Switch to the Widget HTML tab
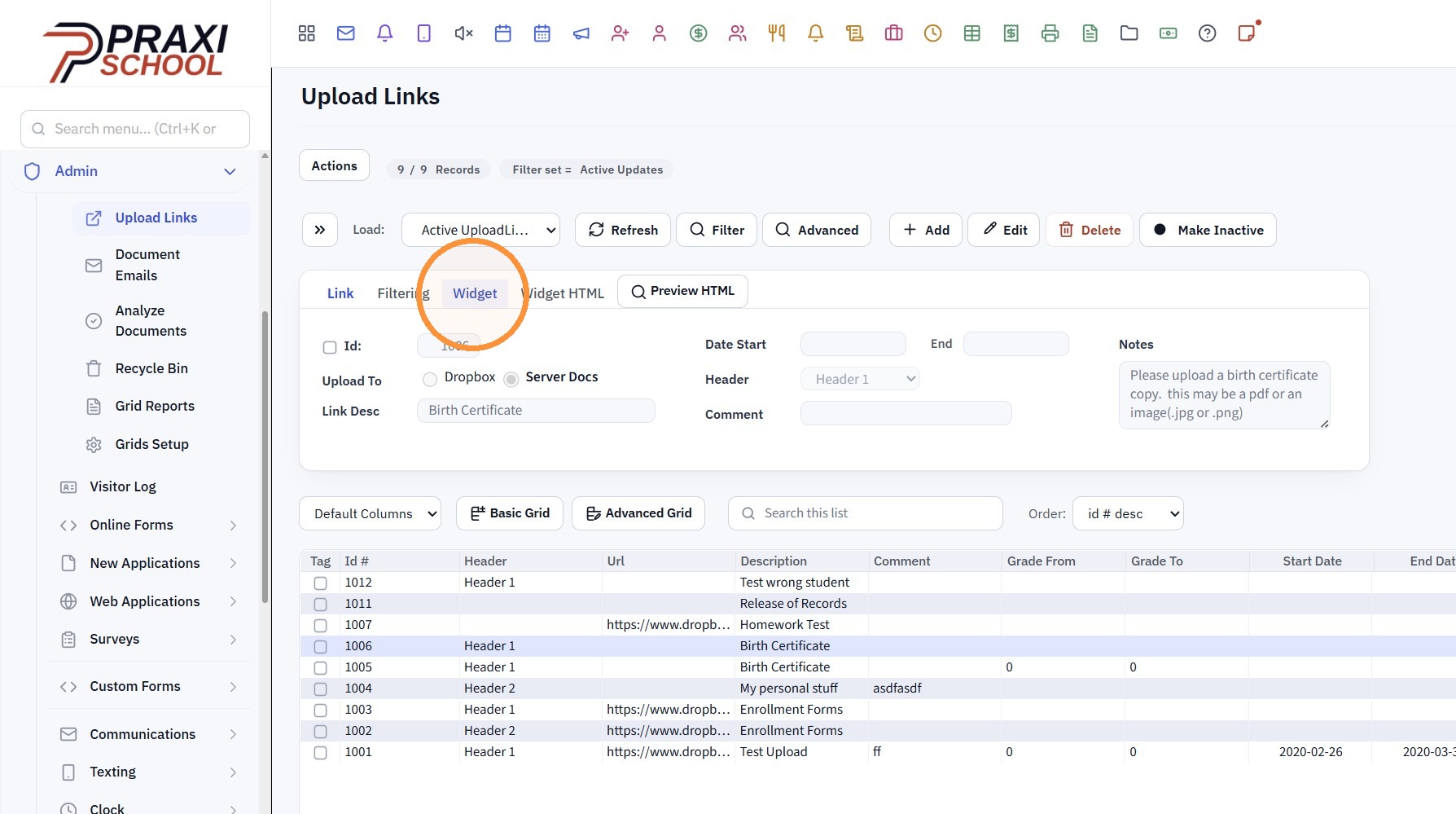This screenshot has width=1456, height=814. point(563,293)
